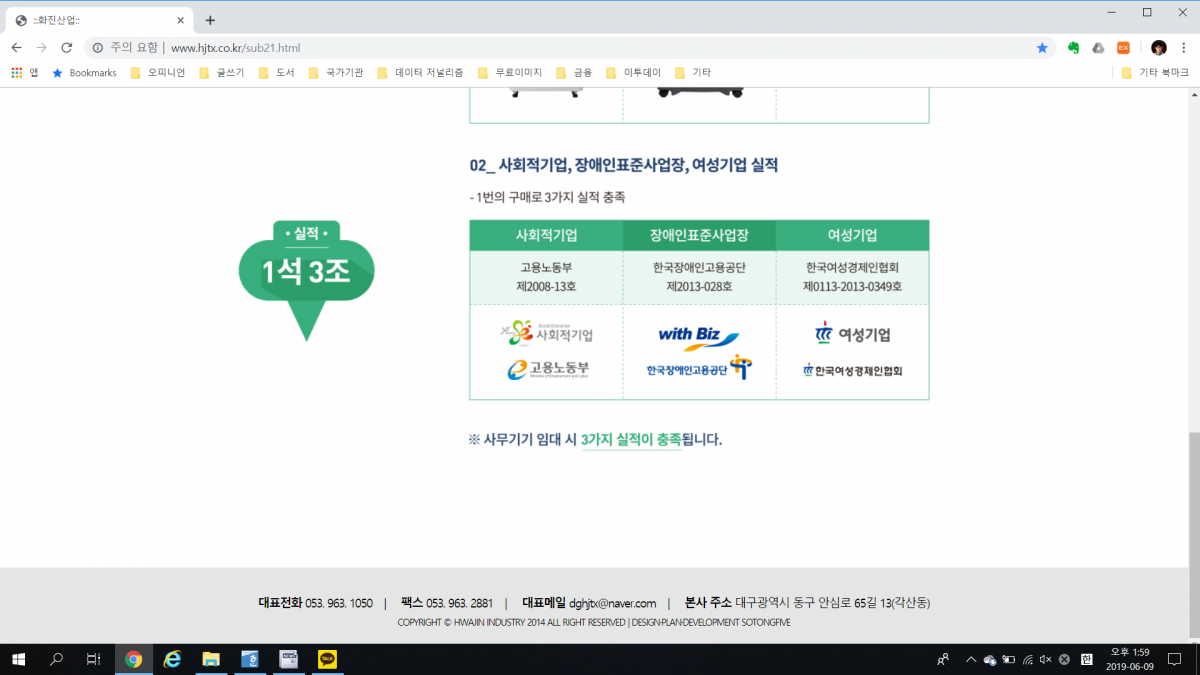Viewport: 1200px width, 675px height.
Task: Open Chrome's three-dot menu
Action: (1182, 47)
